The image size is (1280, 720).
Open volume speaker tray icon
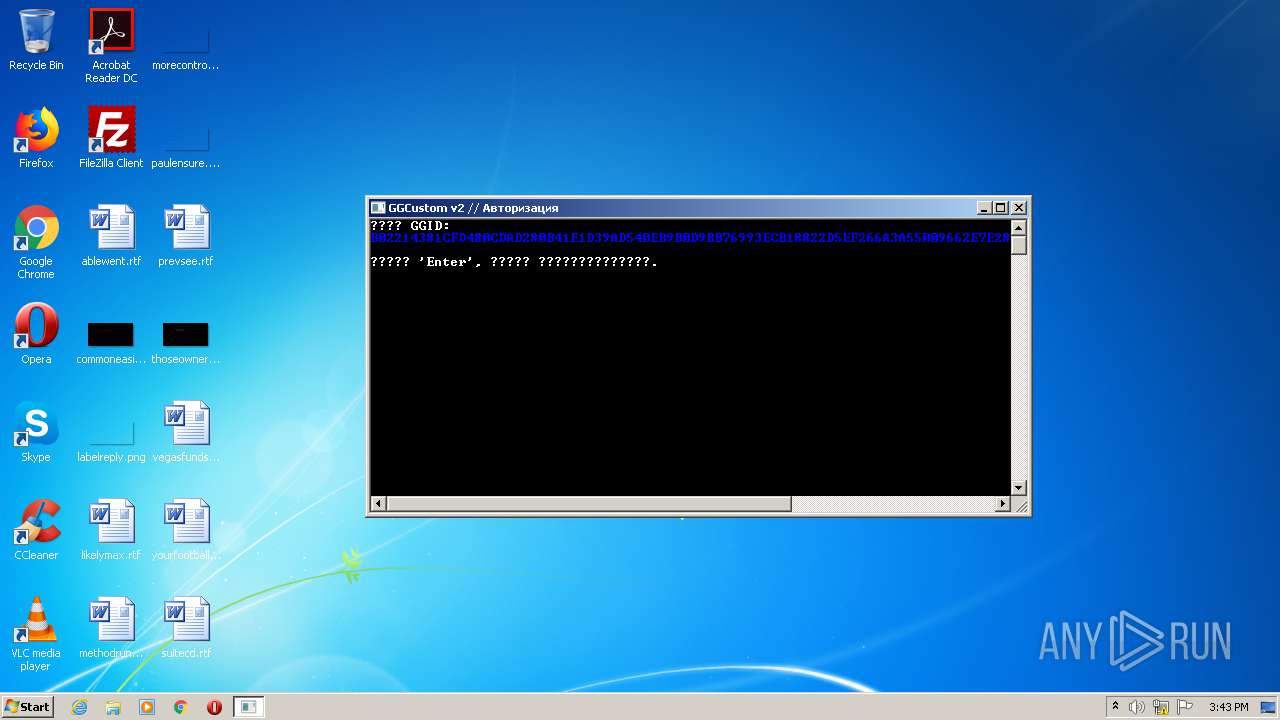pos(1137,707)
